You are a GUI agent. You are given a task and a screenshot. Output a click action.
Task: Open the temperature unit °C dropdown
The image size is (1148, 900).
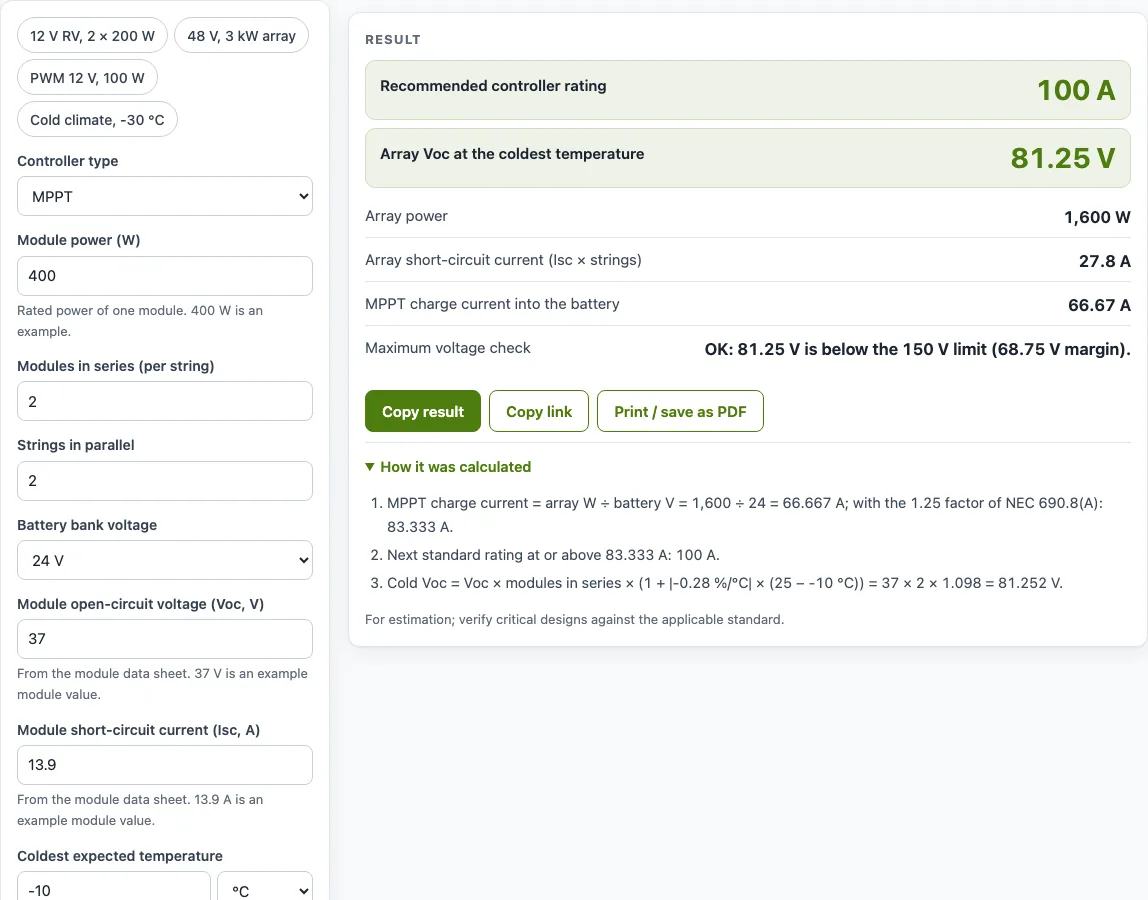click(265, 888)
